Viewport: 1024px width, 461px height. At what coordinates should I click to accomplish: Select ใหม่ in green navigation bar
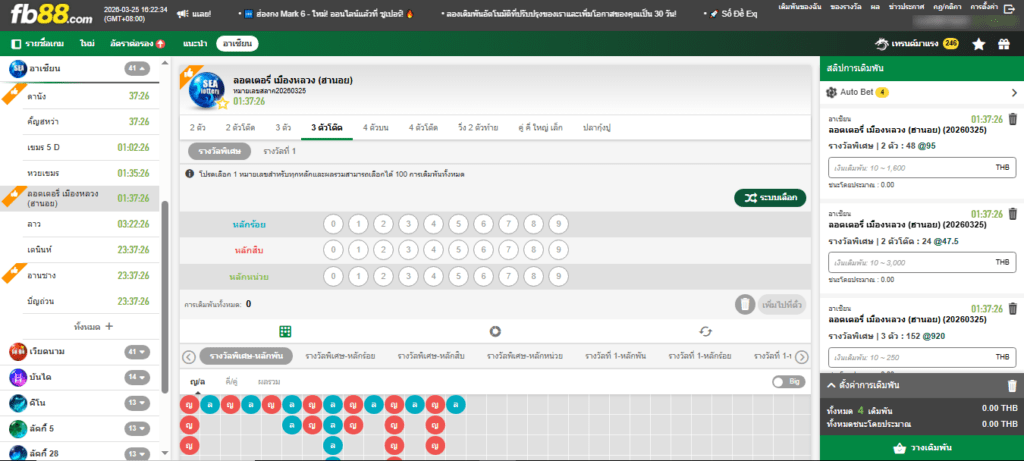point(87,44)
